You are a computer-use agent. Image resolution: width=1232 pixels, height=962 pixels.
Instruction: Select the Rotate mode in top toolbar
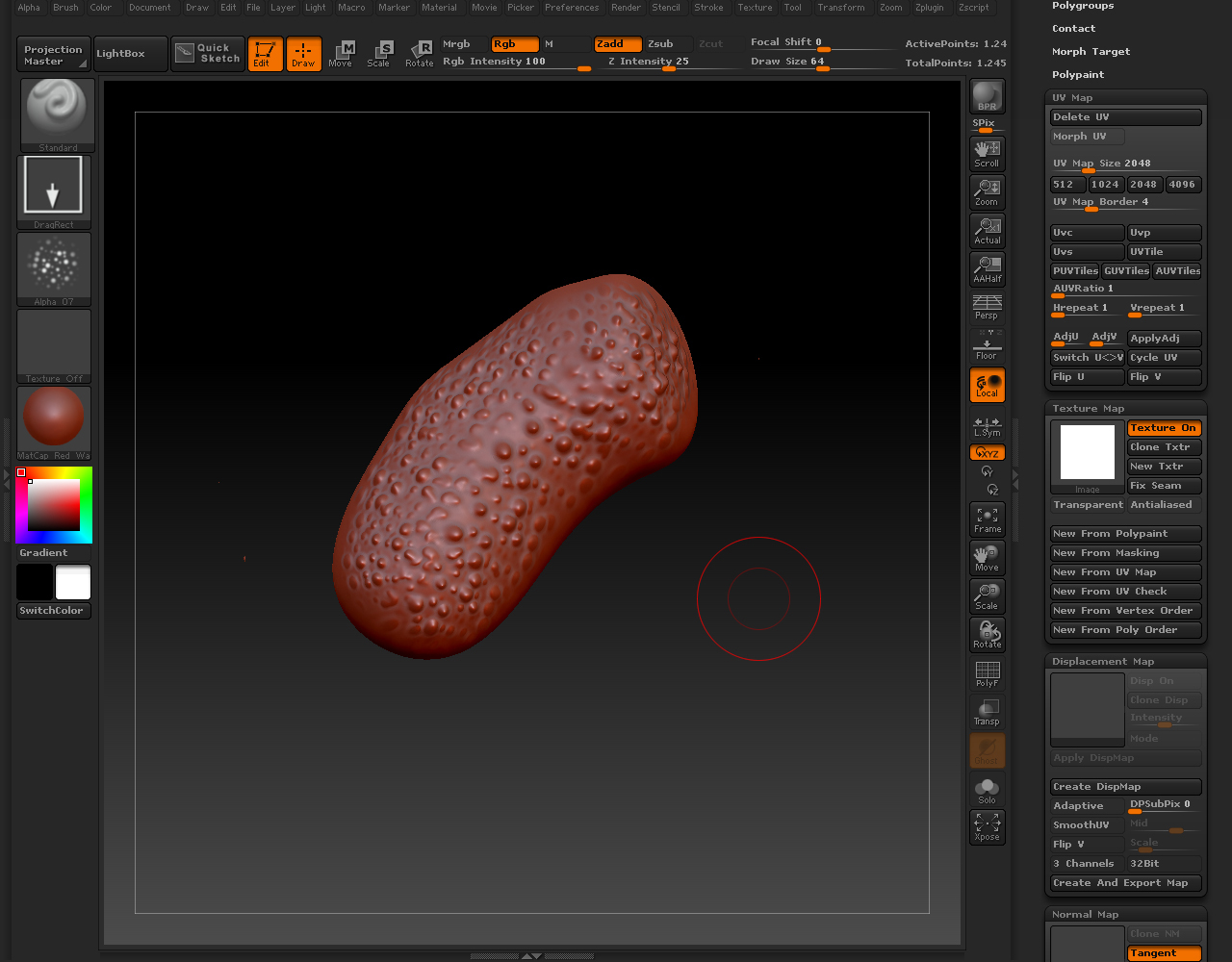click(419, 54)
